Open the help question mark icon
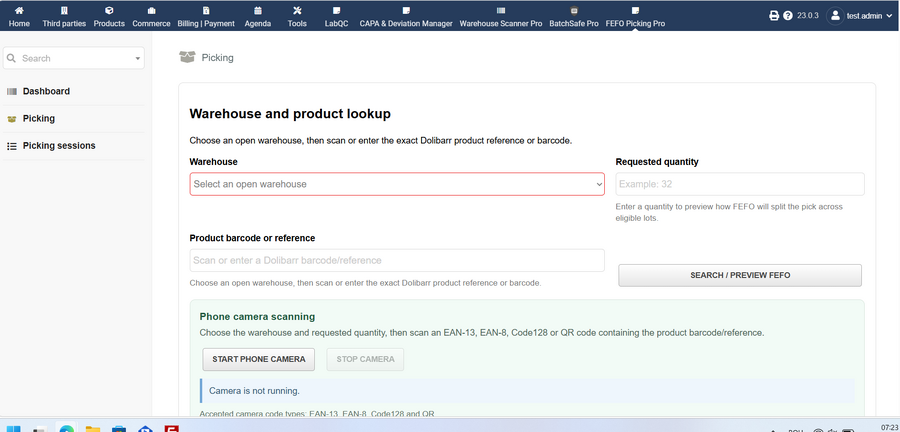 (788, 15)
